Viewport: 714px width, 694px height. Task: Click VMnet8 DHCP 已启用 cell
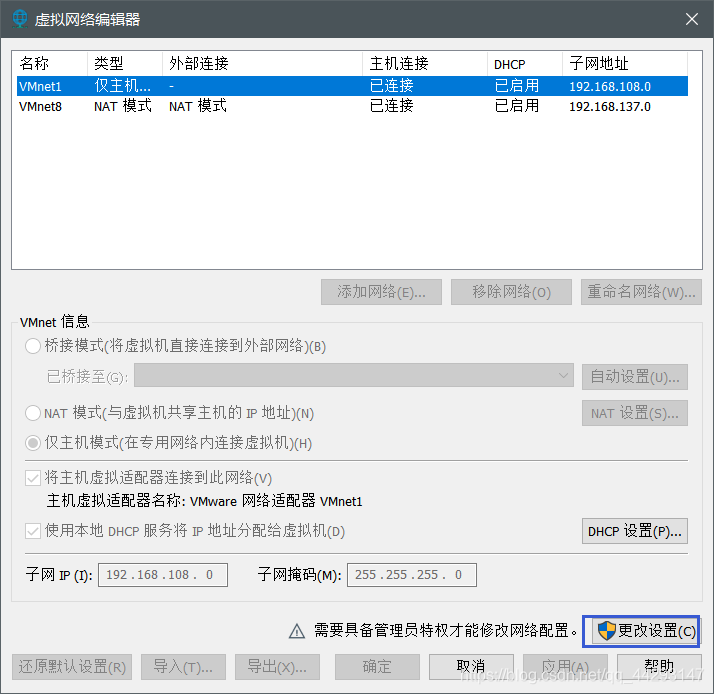click(516, 106)
